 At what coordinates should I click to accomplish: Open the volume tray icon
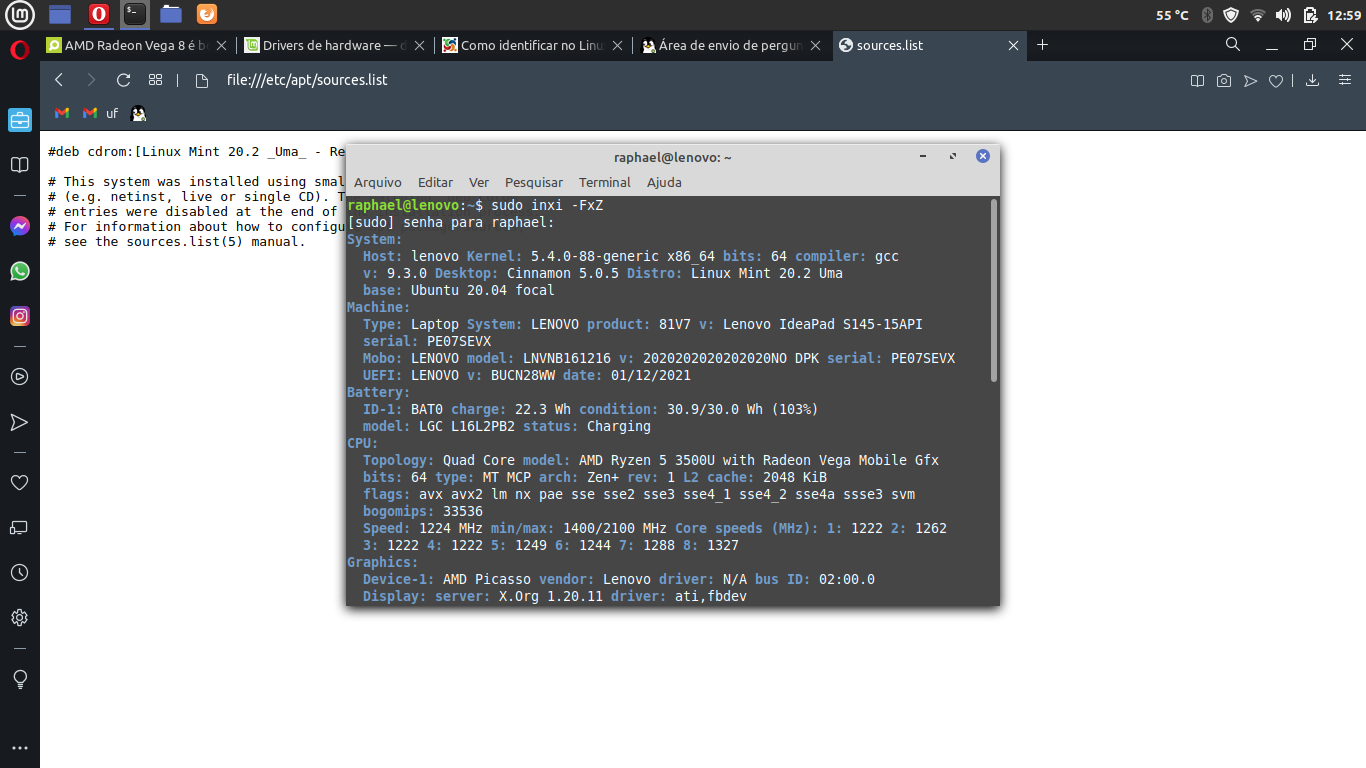(1284, 15)
